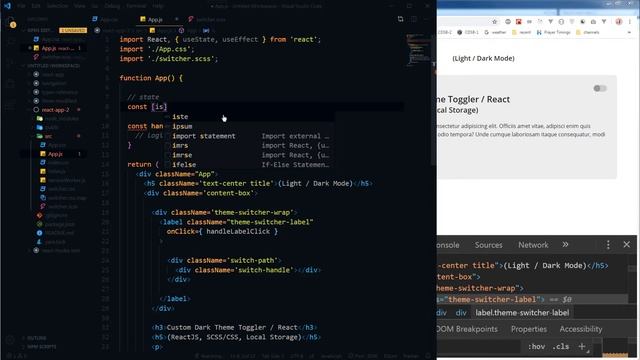Close the DevTools panel with X
Image resolution: width=640 pixels, height=360 pixels.
(627, 244)
